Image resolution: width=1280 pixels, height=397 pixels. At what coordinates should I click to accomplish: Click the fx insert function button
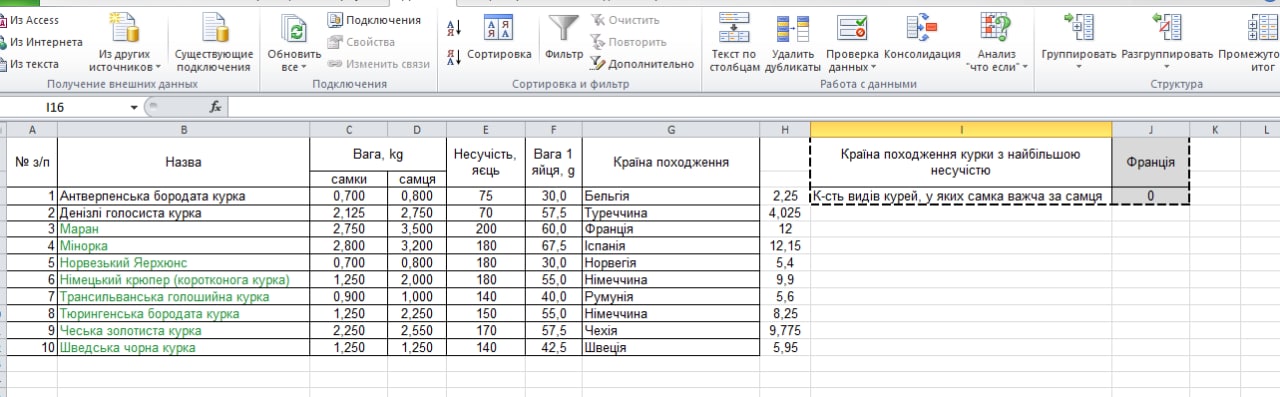pos(215,106)
